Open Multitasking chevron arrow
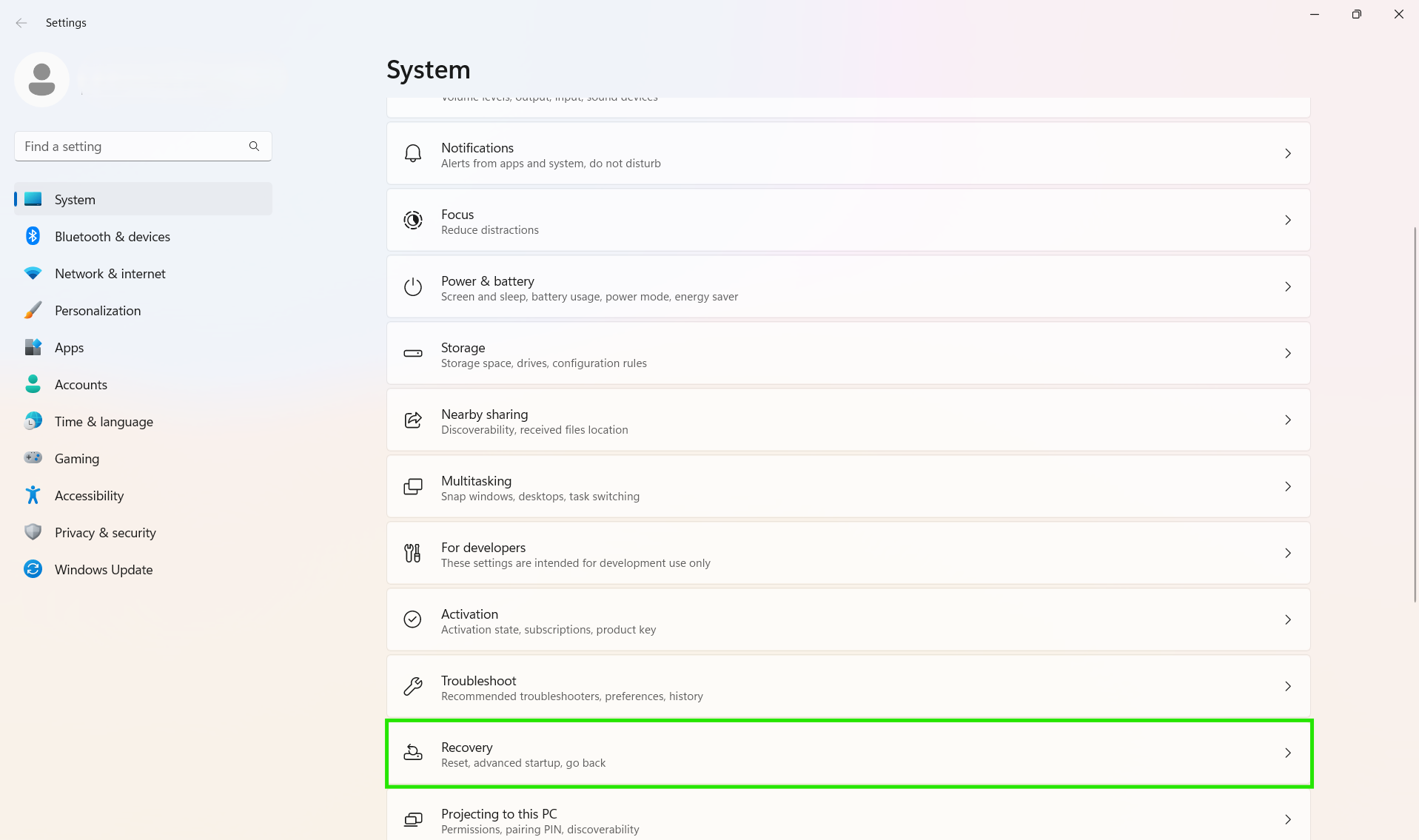 [x=1288, y=487]
